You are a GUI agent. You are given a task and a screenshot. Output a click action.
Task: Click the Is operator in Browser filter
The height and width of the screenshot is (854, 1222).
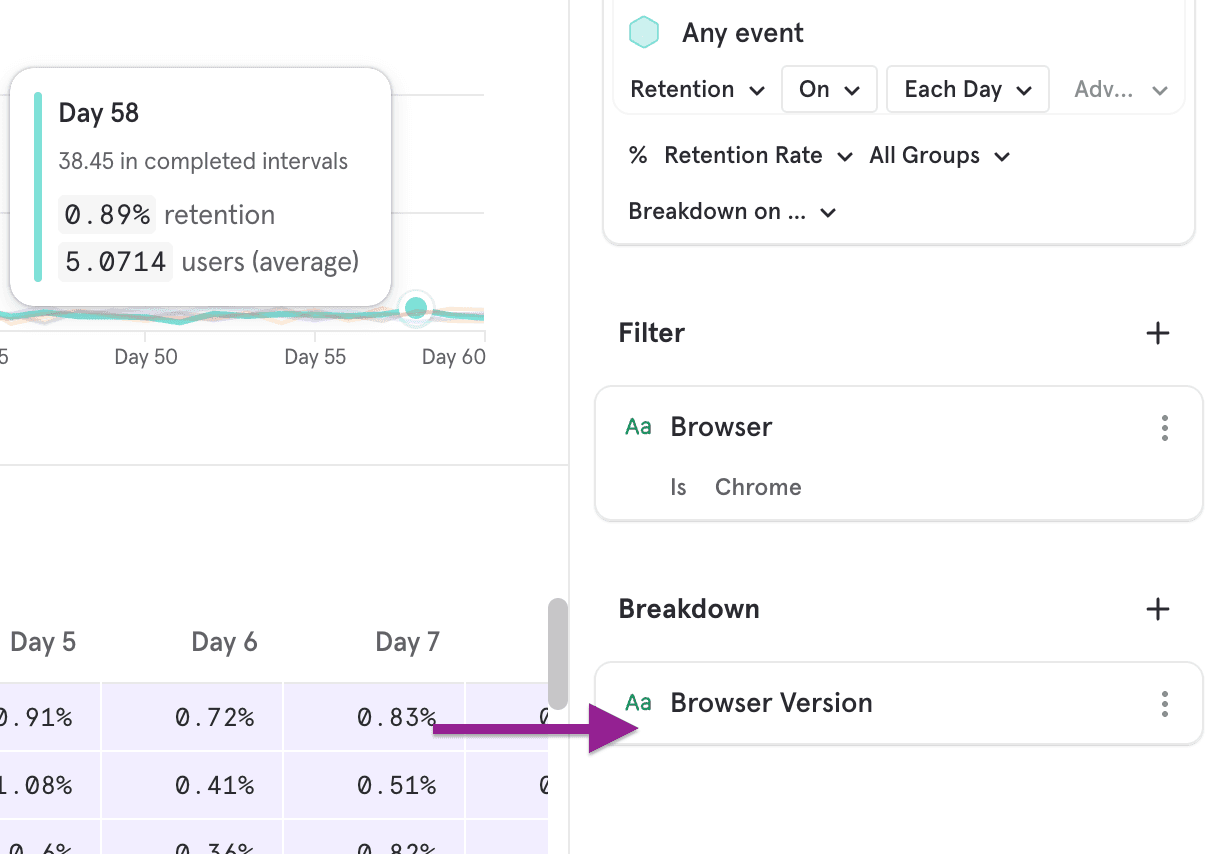678,487
